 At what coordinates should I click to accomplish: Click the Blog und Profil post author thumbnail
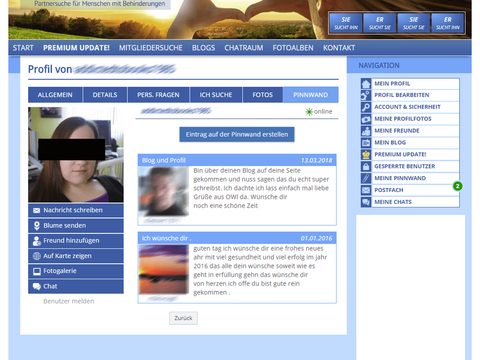pos(163,192)
